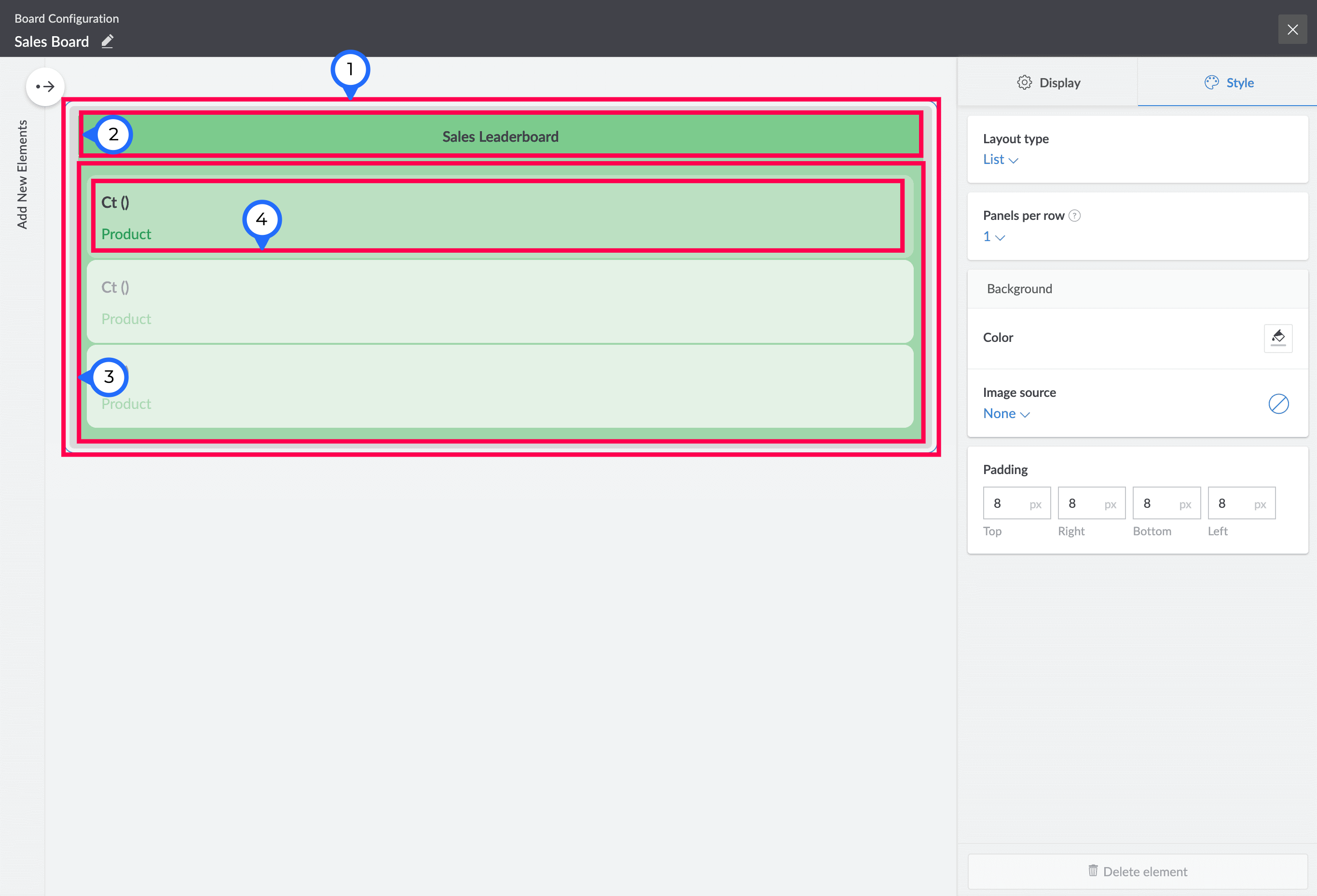Click the no-image circle-slash icon
The width and height of the screenshot is (1317, 896).
(x=1278, y=404)
